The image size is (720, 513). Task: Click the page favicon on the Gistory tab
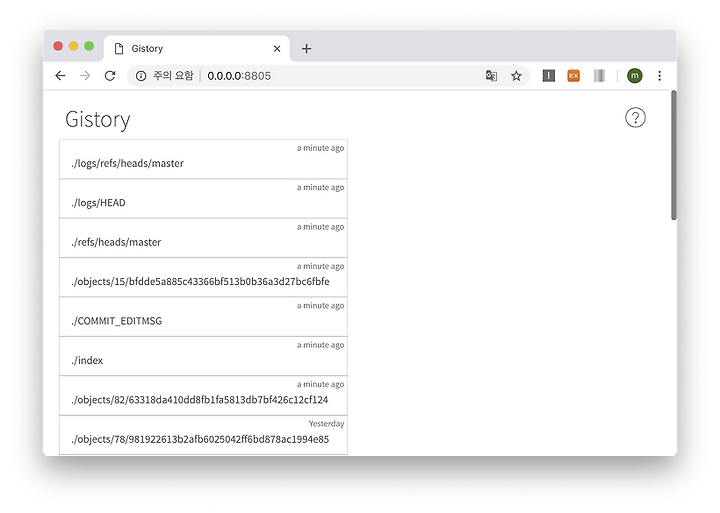119,49
